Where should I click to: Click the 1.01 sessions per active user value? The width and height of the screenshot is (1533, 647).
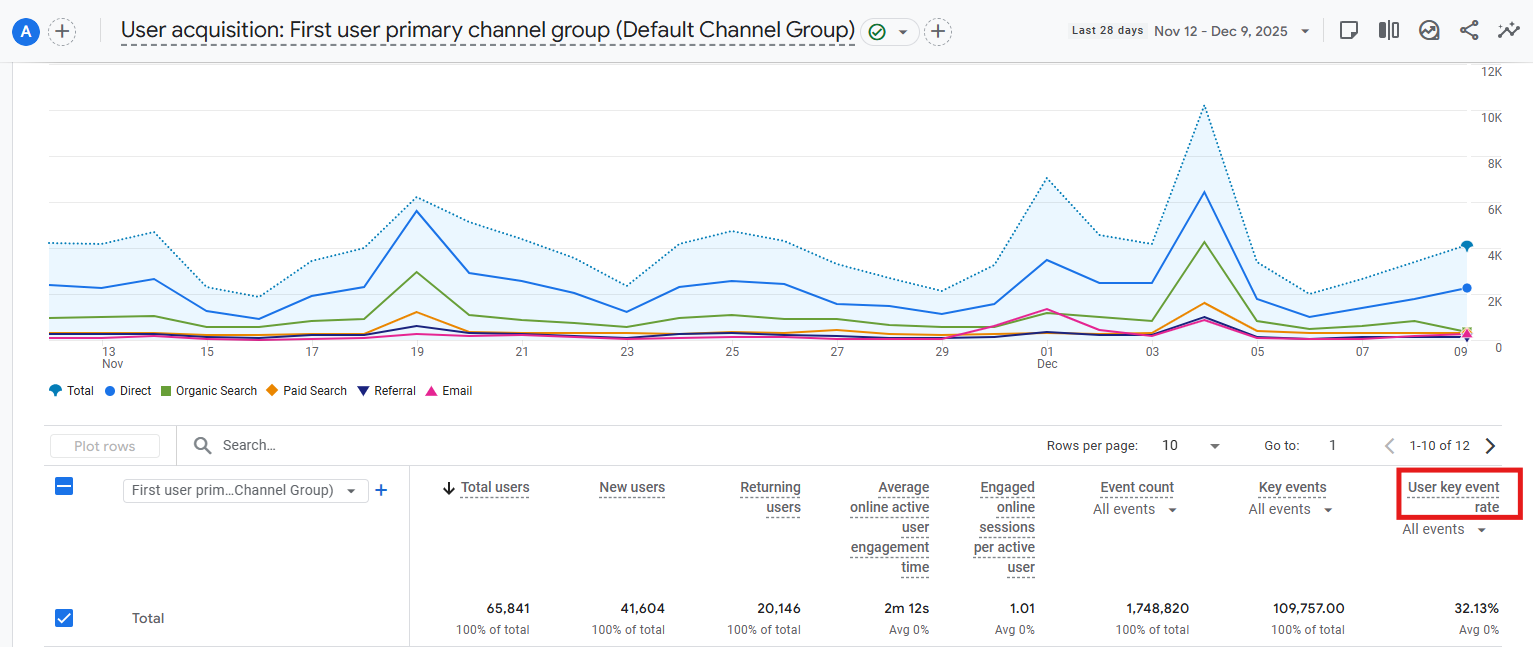1022,608
